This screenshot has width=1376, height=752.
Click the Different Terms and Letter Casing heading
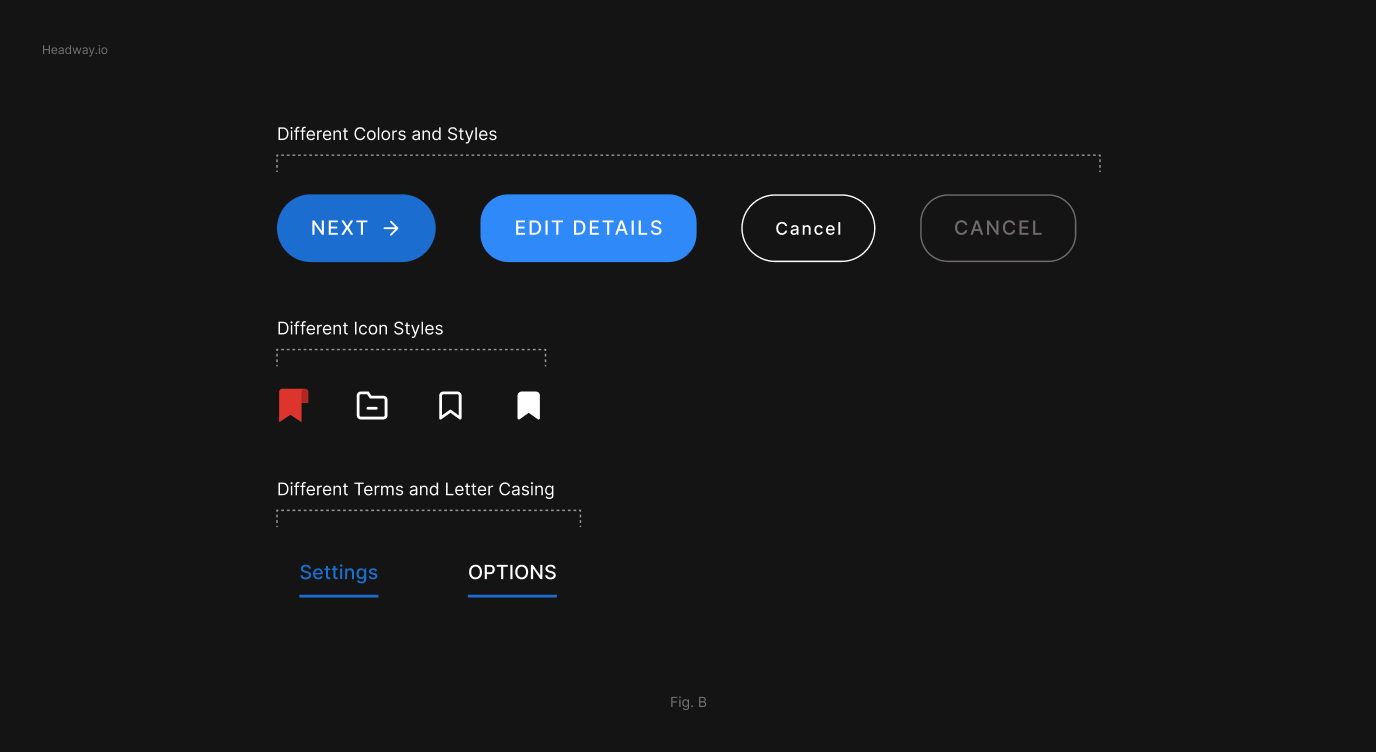416,489
